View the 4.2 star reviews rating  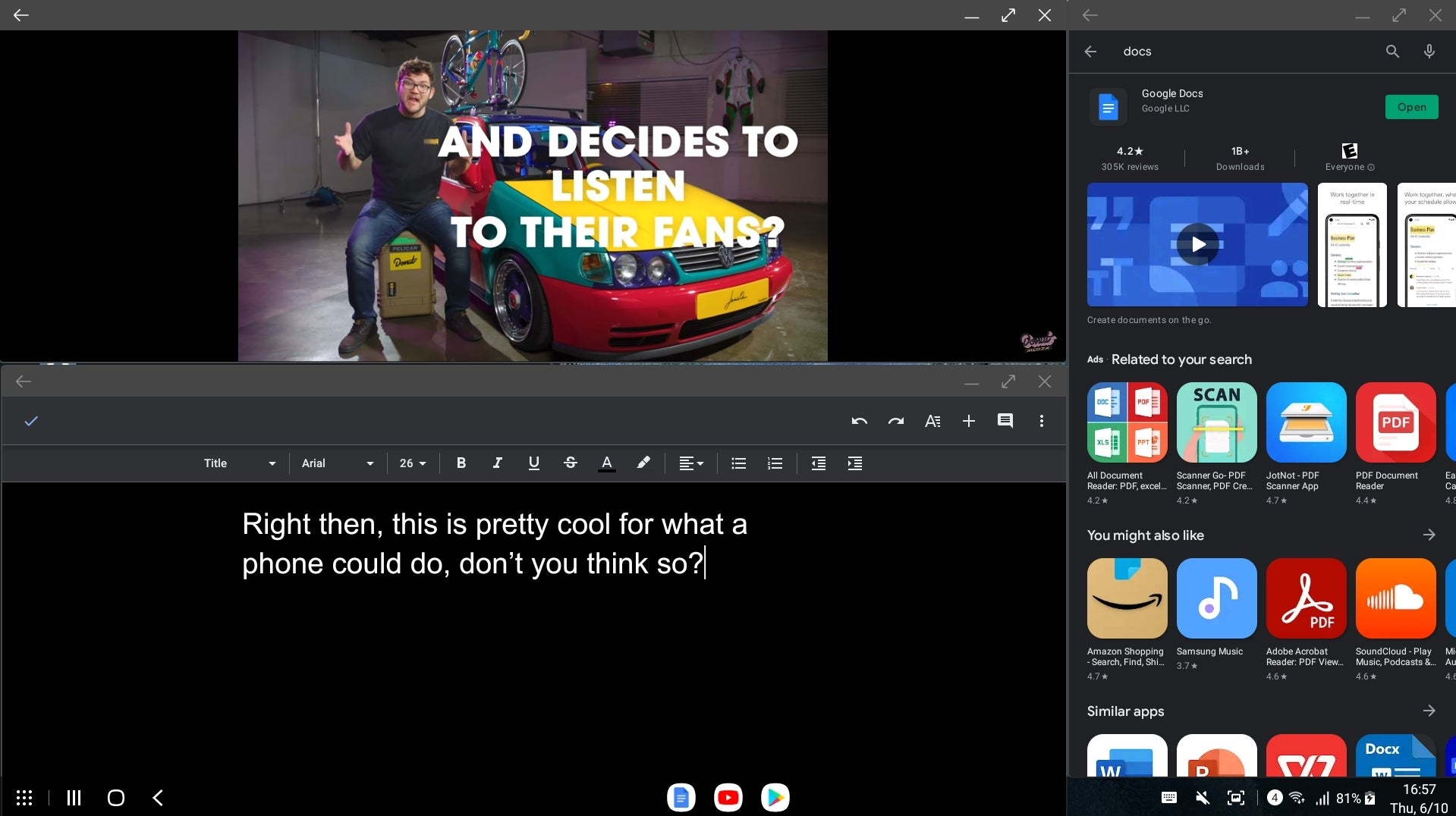pyautogui.click(x=1130, y=158)
